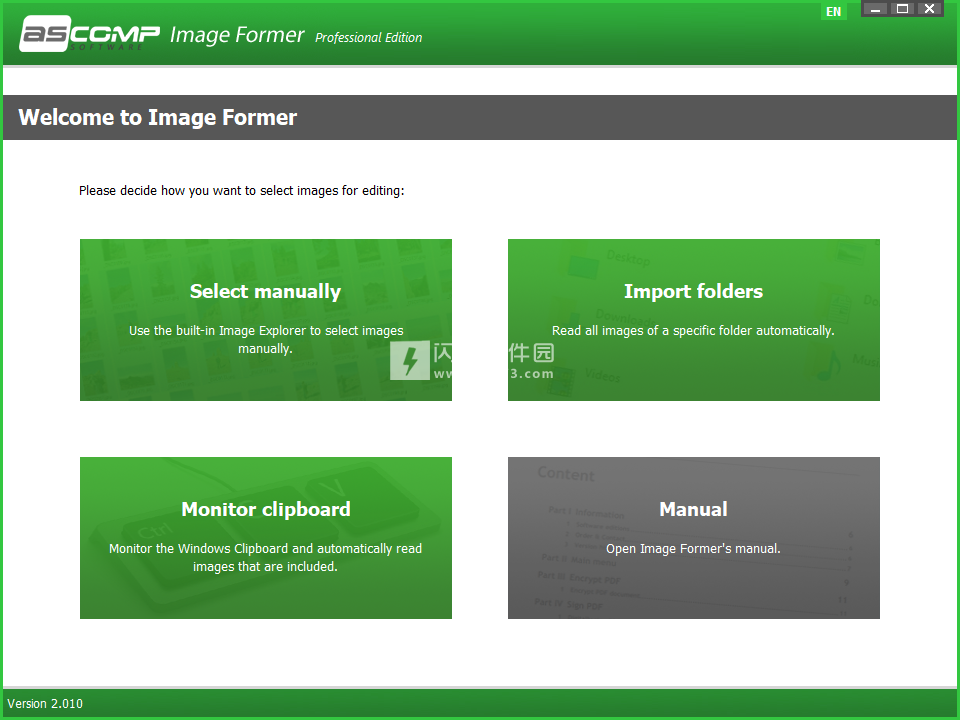Viewport: 960px width, 720px height.
Task: Close the Image Former window
Action: [x=929, y=9]
